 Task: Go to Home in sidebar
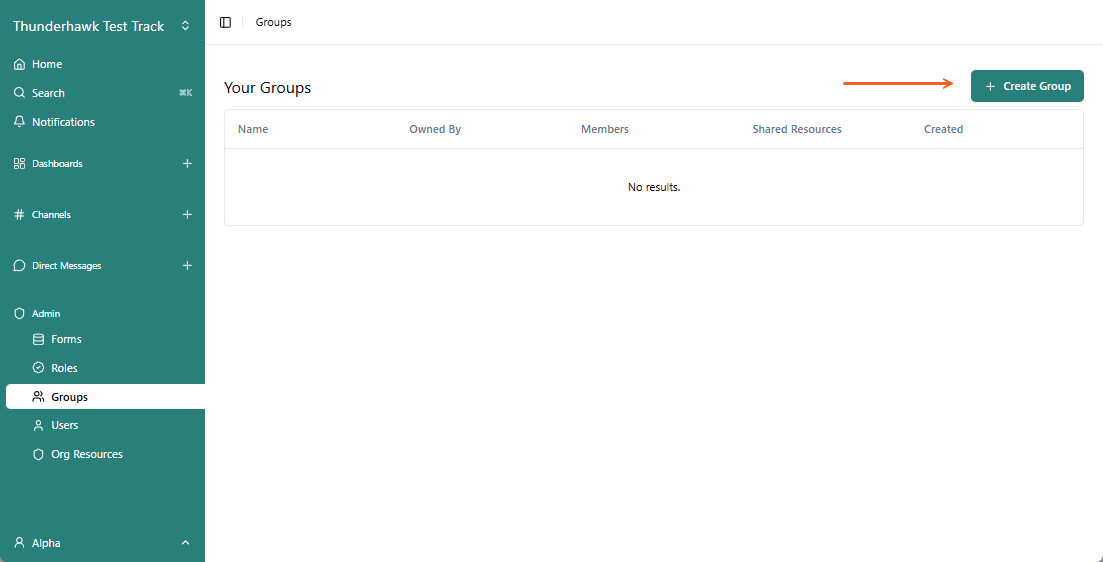point(47,64)
